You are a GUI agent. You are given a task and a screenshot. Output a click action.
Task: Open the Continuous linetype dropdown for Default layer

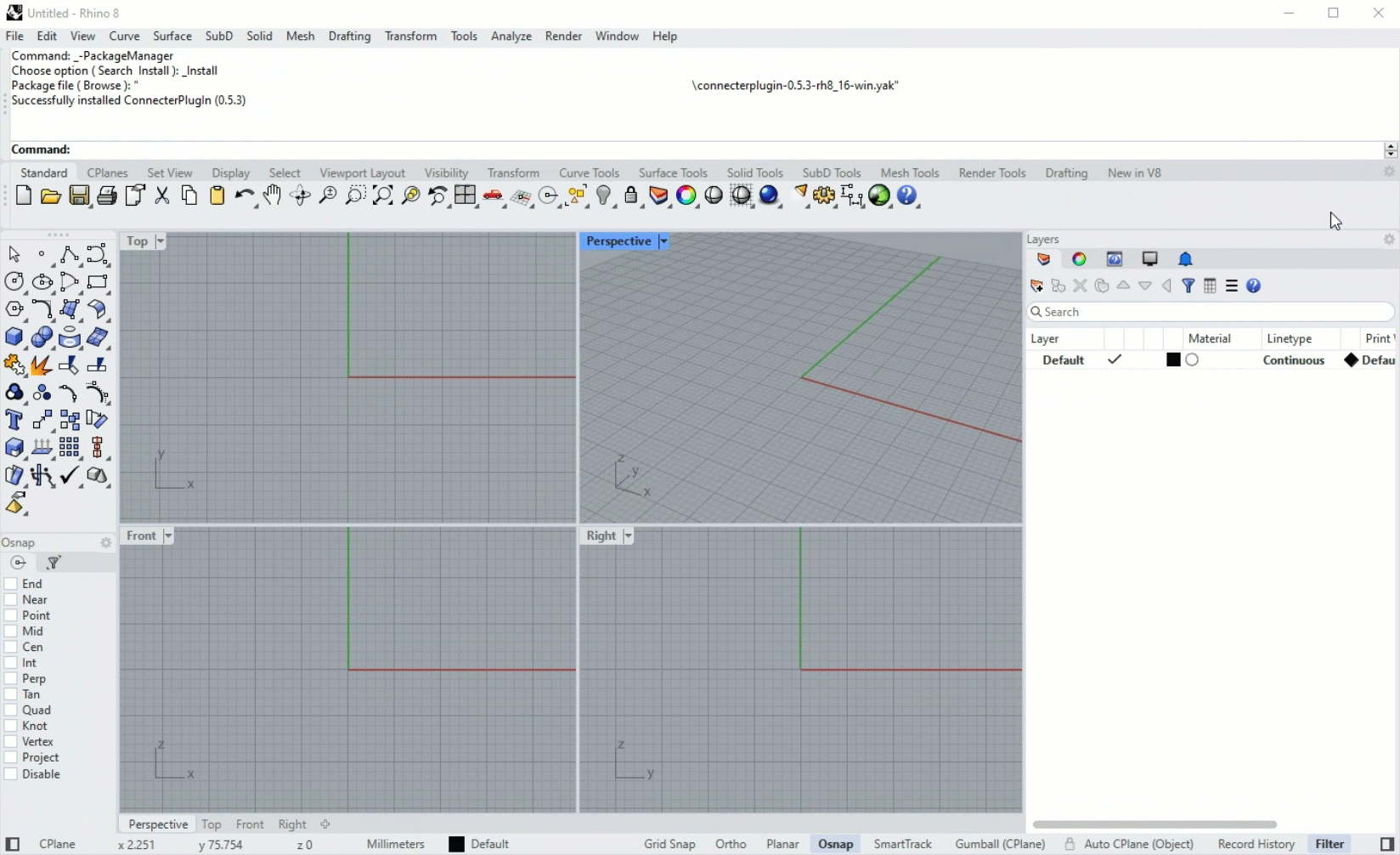tap(1294, 360)
